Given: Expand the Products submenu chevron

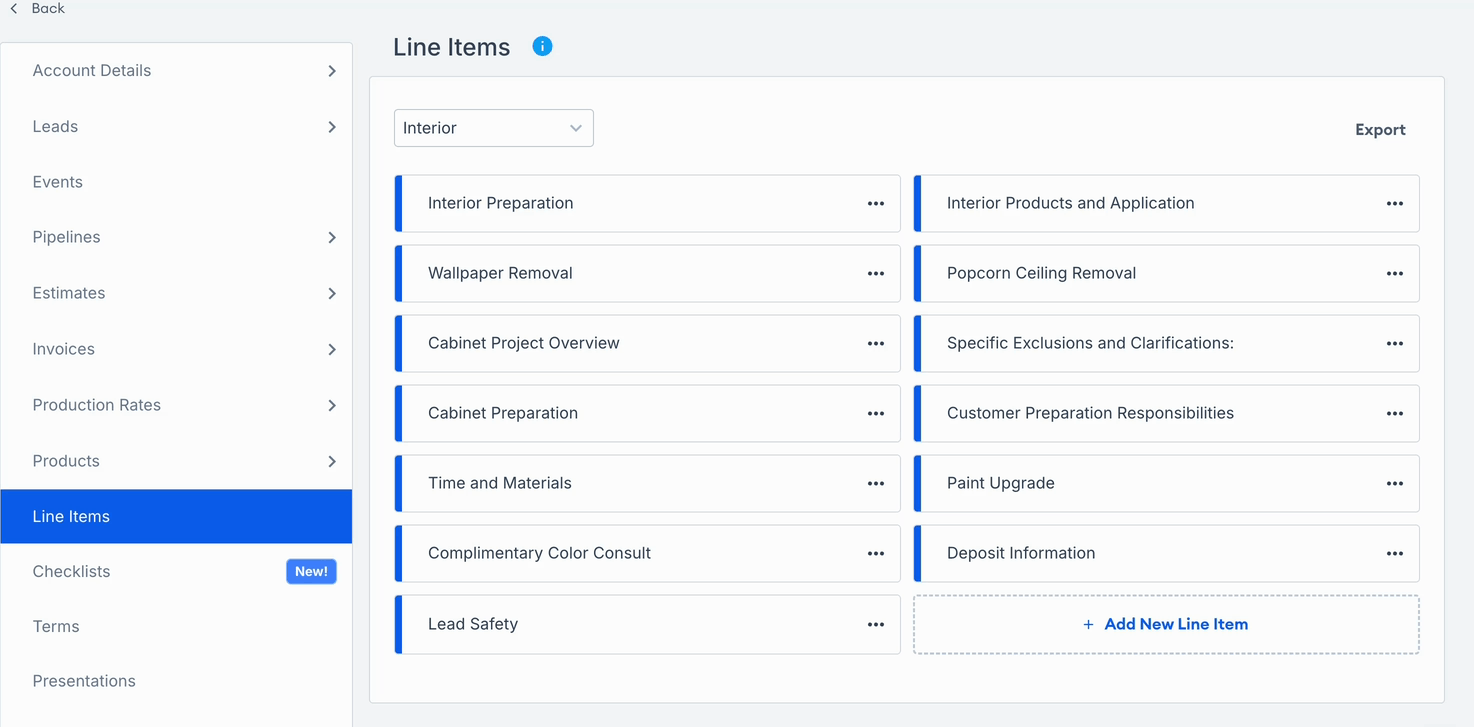Looking at the screenshot, I should click(x=332, y=461).
